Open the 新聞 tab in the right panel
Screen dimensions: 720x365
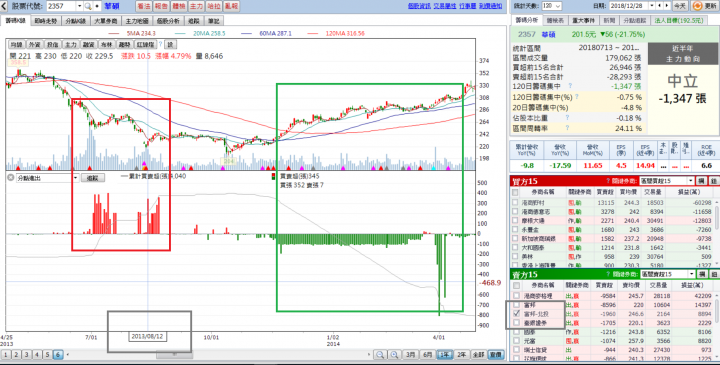609,21
